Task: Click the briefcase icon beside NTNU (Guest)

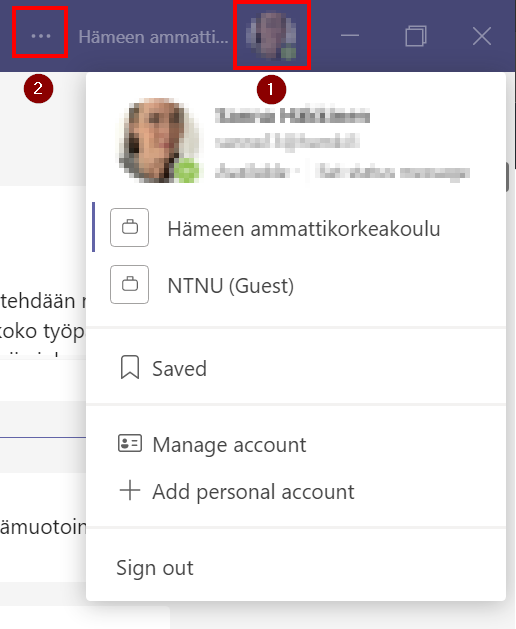Action: (x=130, y=284)
